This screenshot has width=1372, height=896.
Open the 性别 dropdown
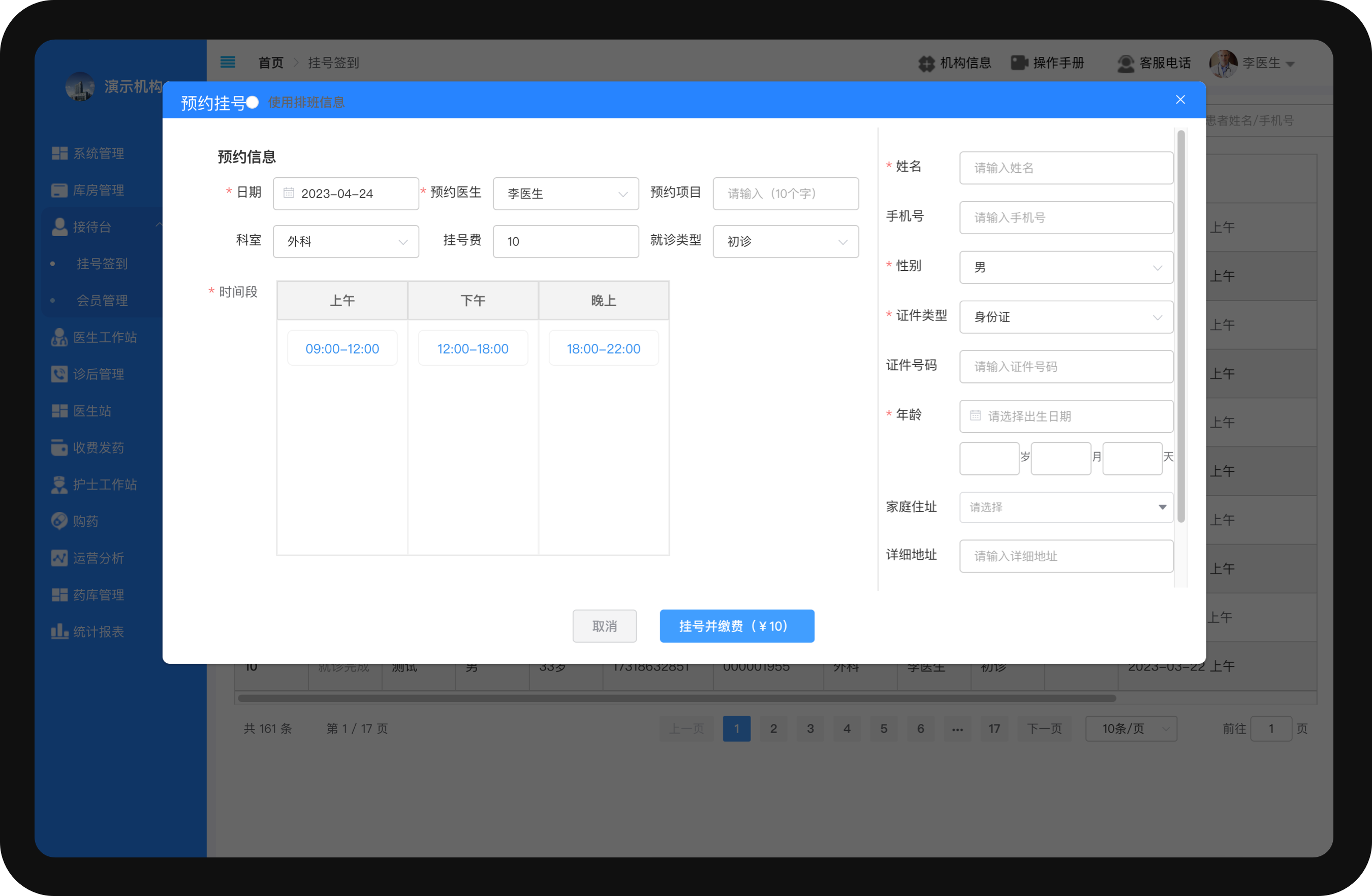click(x=1065, y=267)
